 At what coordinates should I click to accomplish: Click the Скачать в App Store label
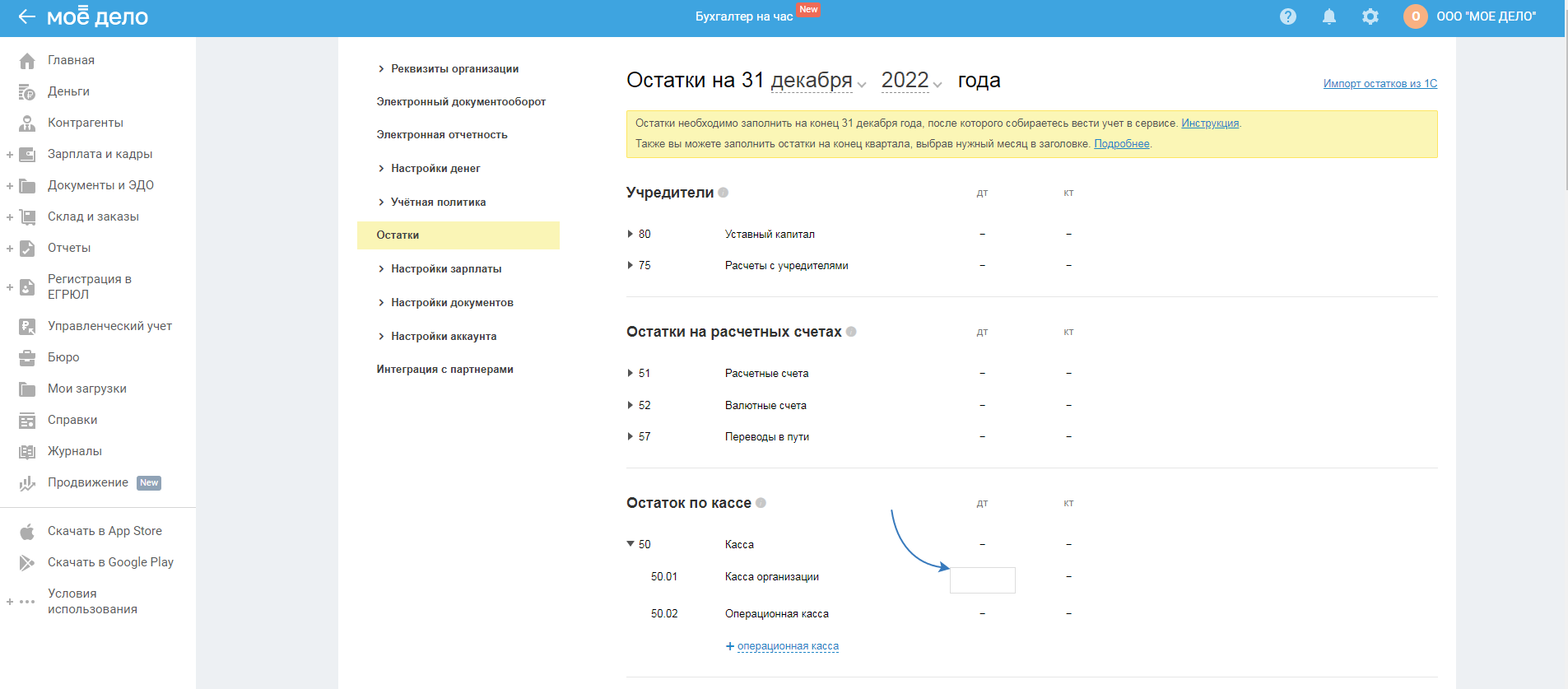105,532
